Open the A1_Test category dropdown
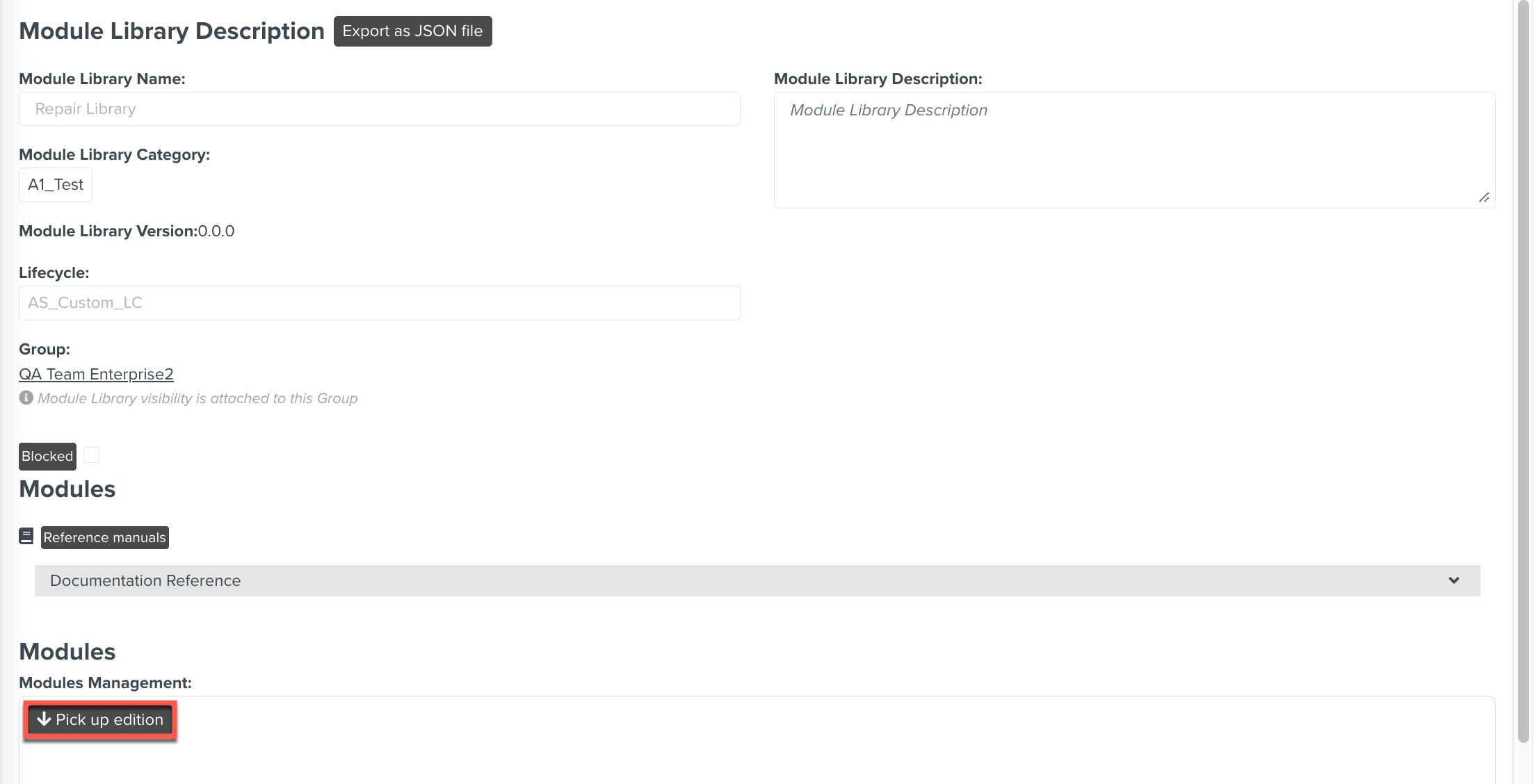 pyautogui.click(x=56, y=185)
